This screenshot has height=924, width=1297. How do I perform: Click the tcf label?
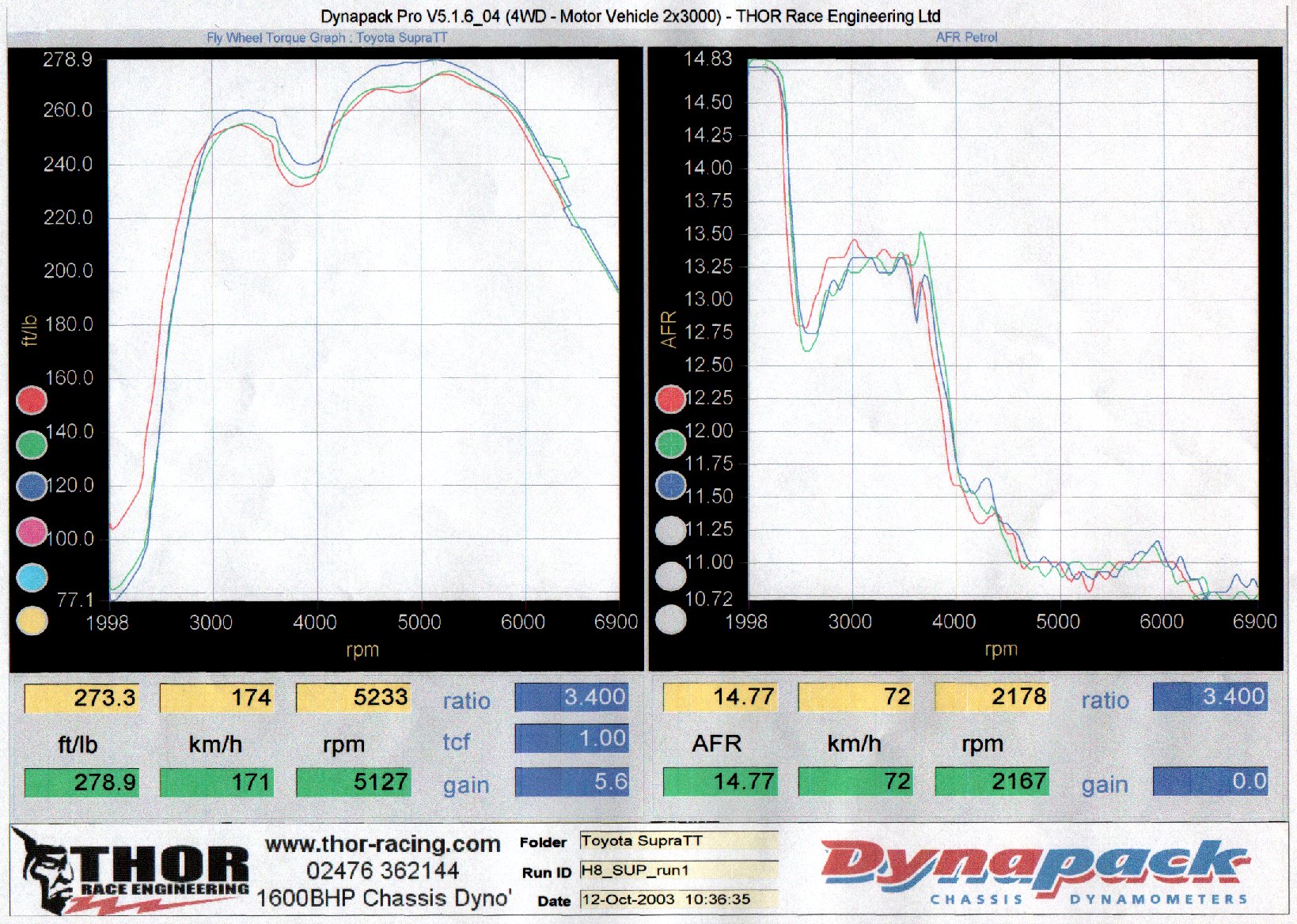click(x=457, y=742)
